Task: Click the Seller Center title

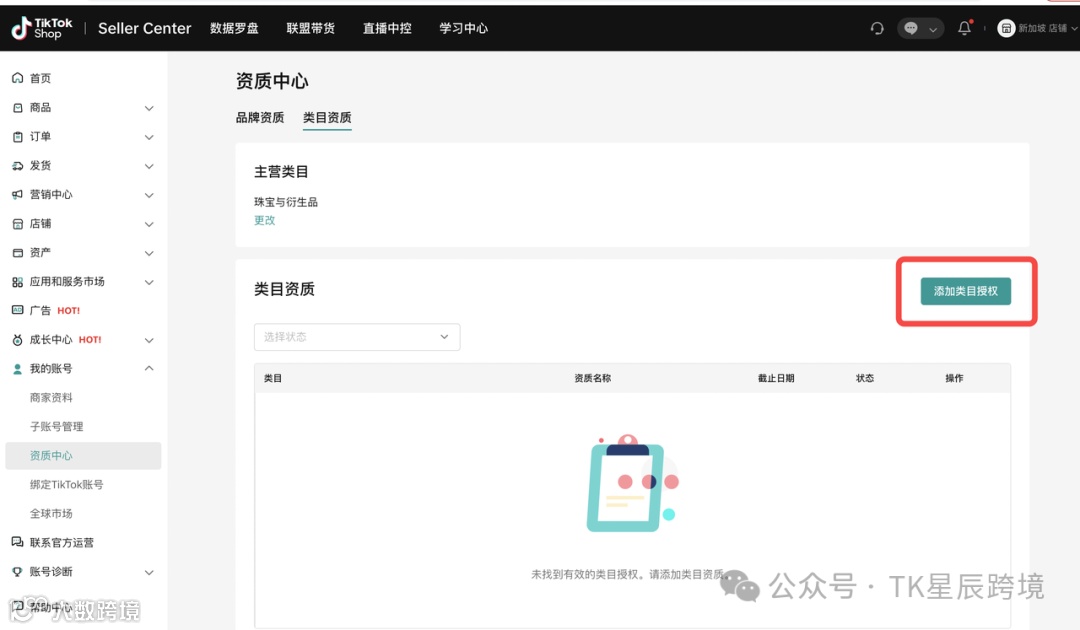Action: click(145, 28)
